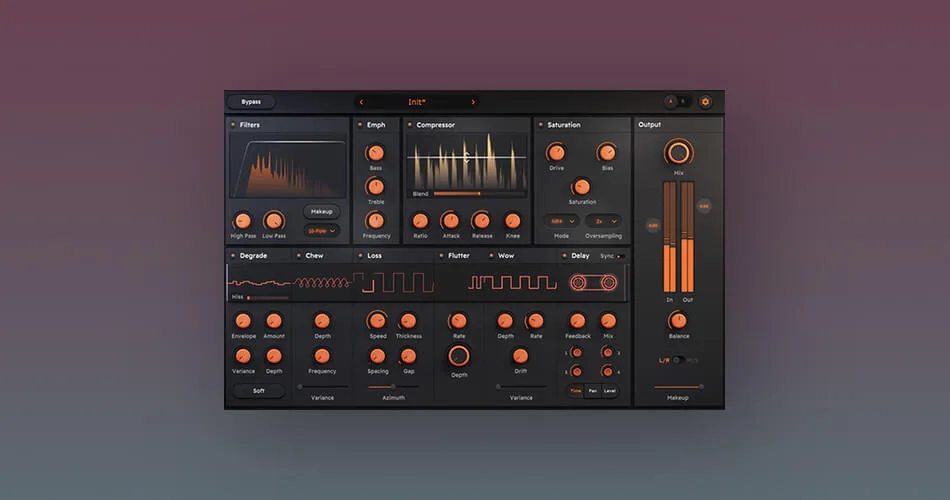Click the Output Mix knob
The image size is (950, 500).
click(679, 153)
